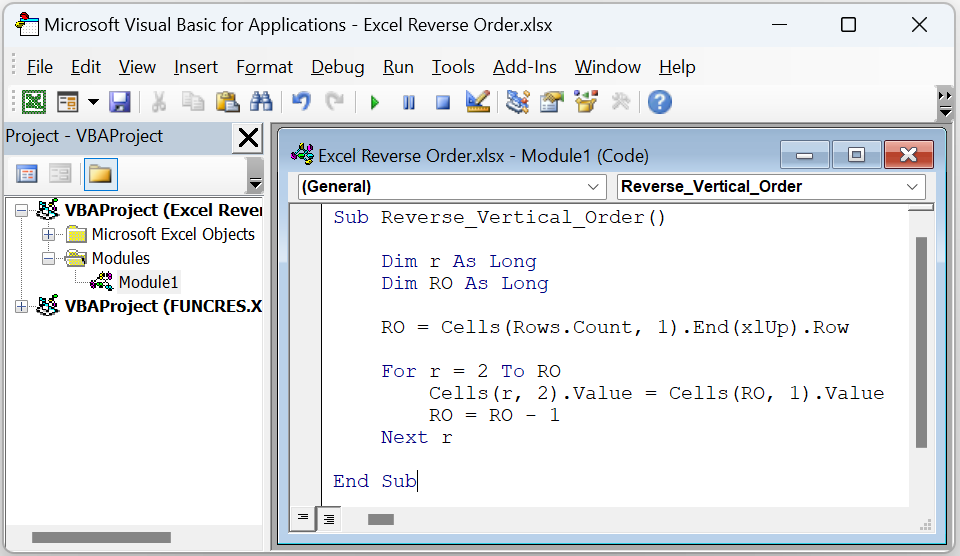The image size is (960, 556).
Task: Click the Copy toolbar icon
Action: [x=193, y=102]
